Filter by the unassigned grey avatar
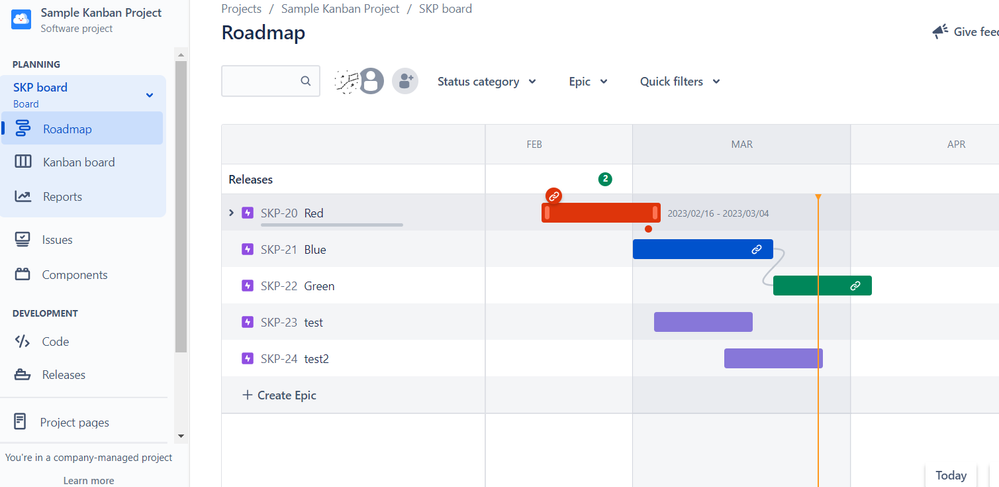This screenshot has height=487, width=999. [371, 82]
